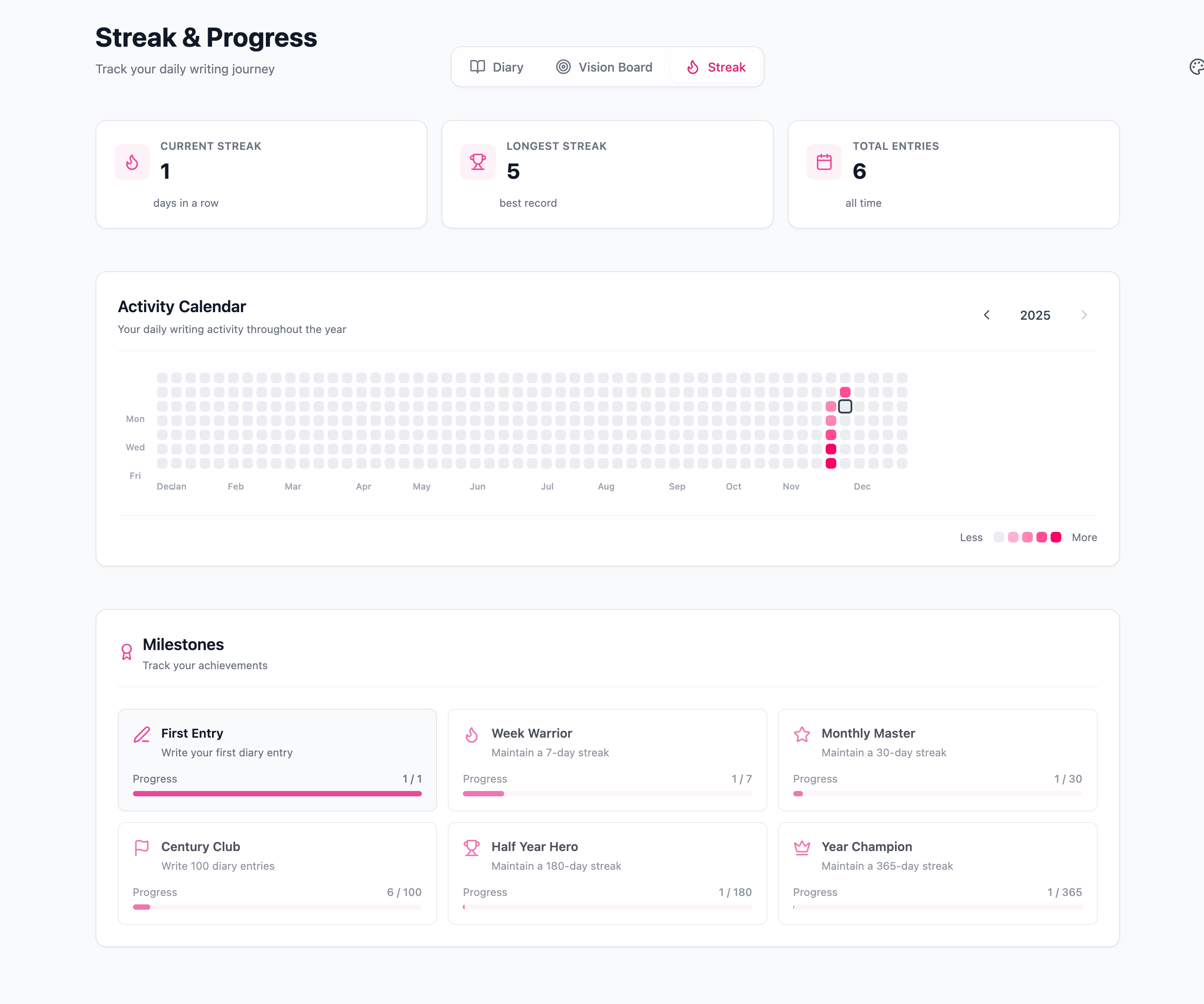This screenshot has width=1204, height=1004.
Task: Open the Vision Board tab
Action: click(604, 67)
